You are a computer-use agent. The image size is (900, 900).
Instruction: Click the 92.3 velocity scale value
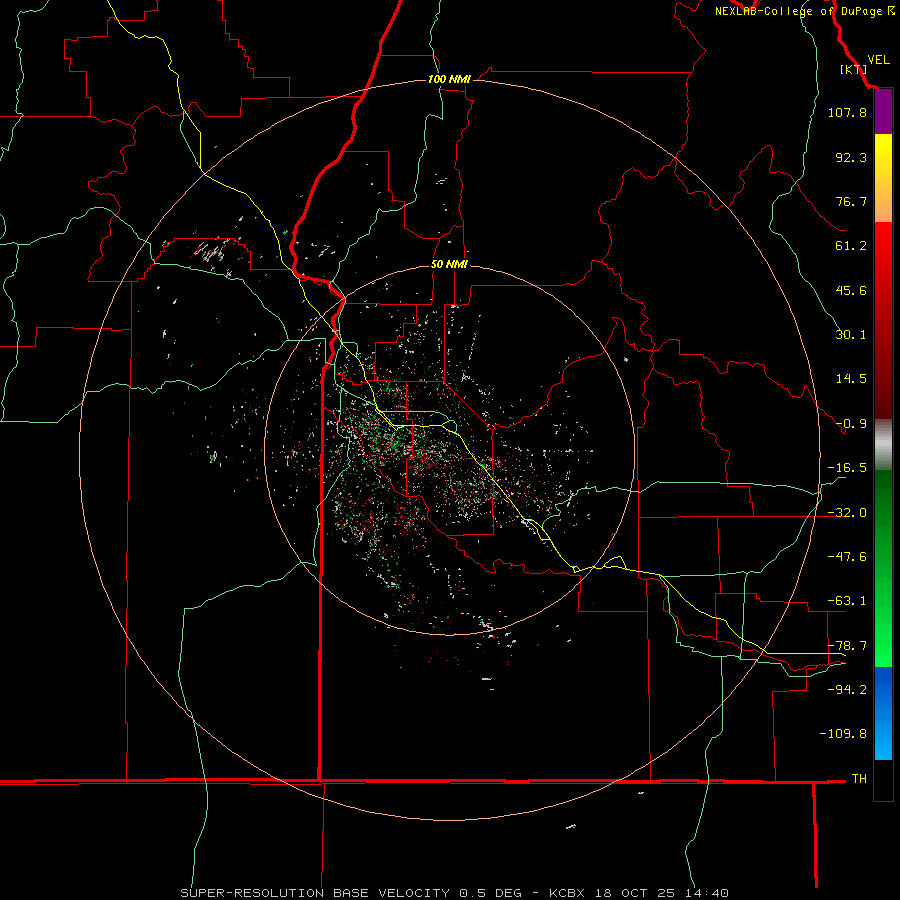coord(851,157)
